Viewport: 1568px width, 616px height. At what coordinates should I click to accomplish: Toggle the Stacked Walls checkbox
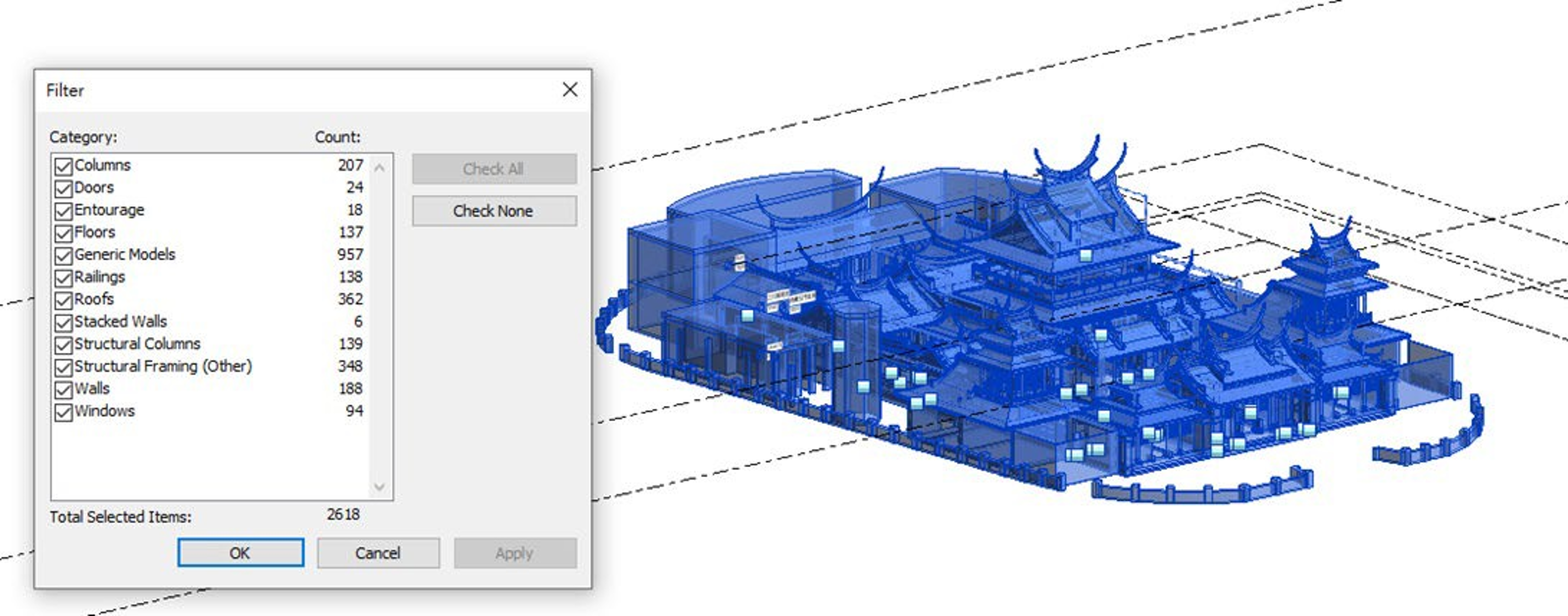point(63,322)
